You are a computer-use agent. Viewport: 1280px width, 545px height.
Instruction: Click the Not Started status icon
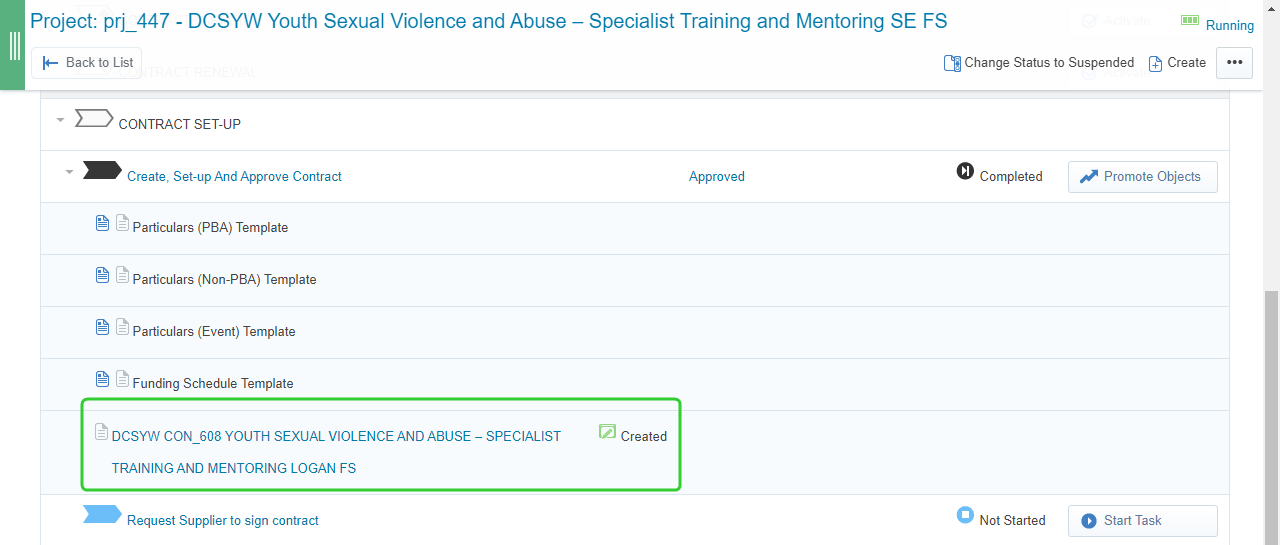pyautogui.click(x=965, y=515)
